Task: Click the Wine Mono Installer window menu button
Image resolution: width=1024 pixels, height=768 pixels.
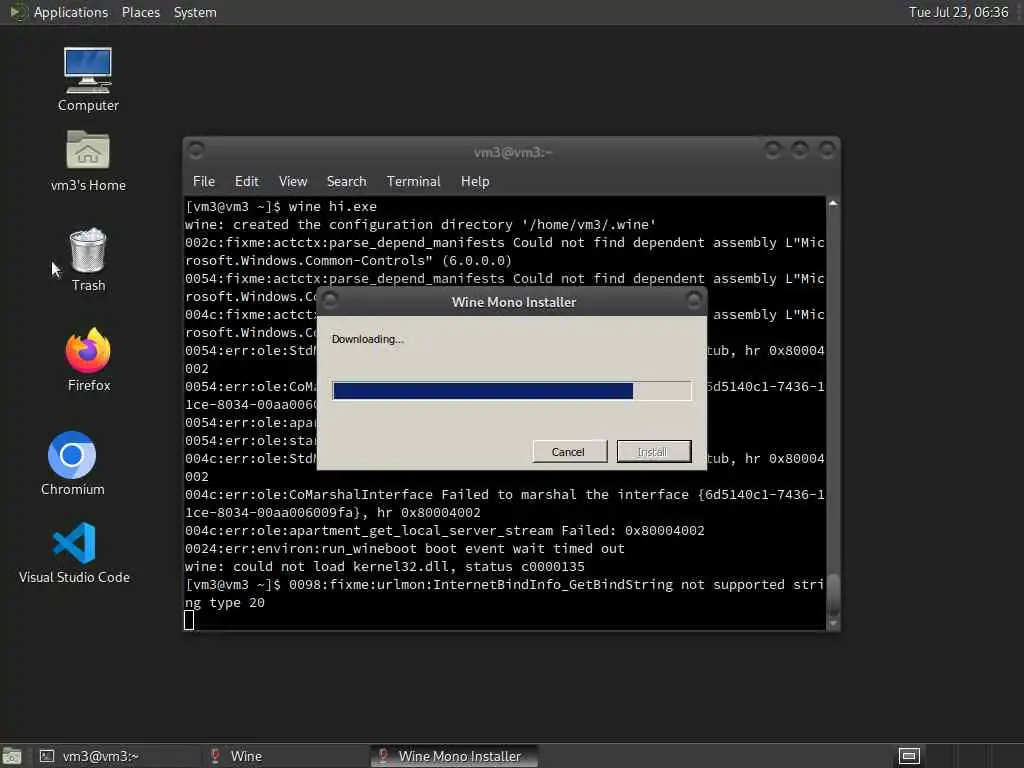Action: coord(330,300)
